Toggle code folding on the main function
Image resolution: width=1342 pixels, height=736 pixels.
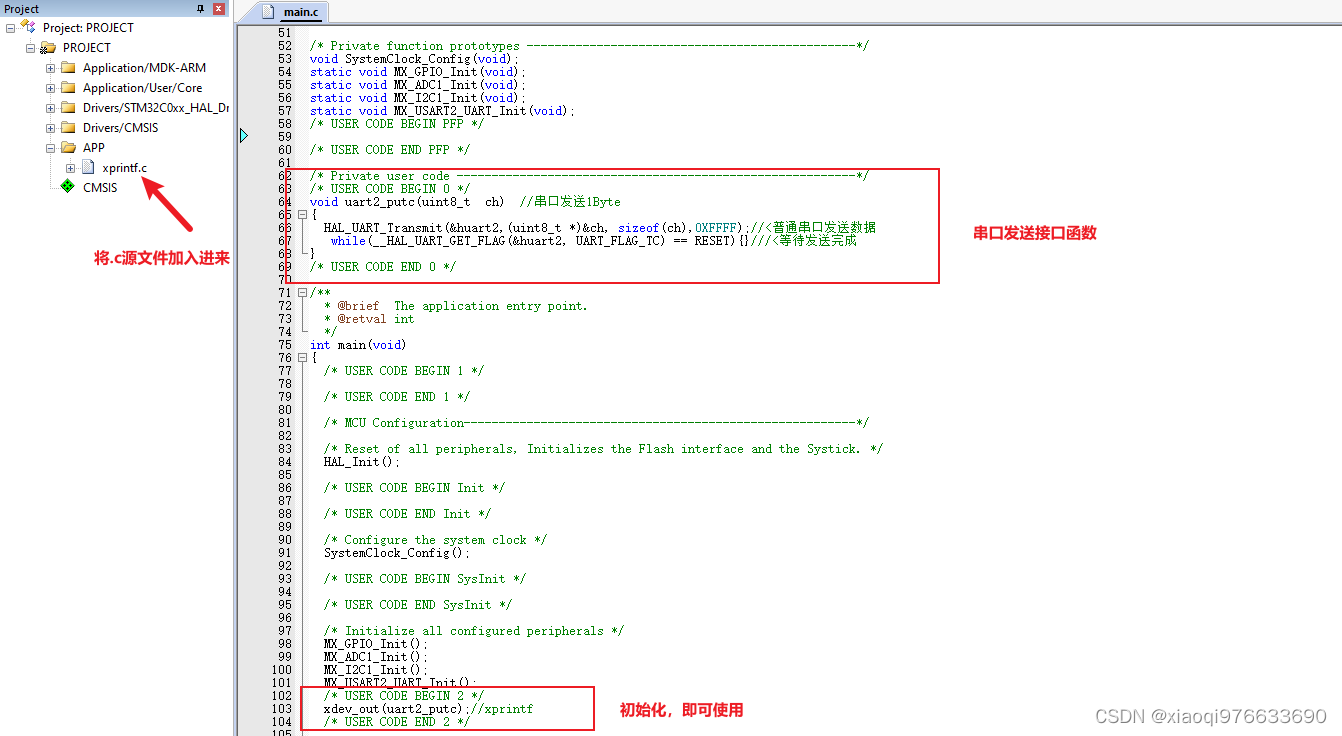(303, 357)
